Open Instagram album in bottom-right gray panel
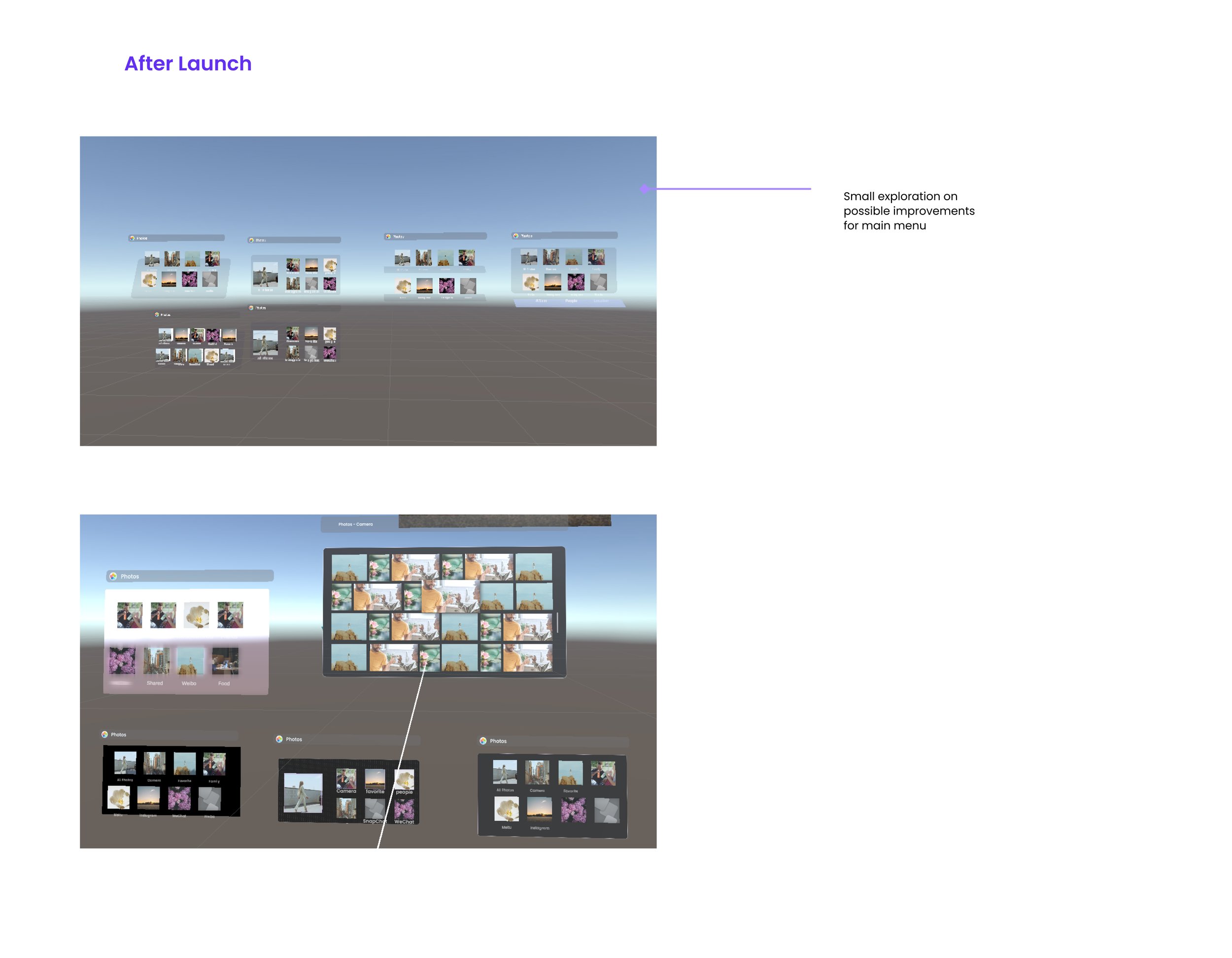Viewport: 1232px width, 958px height. point(539,811)
